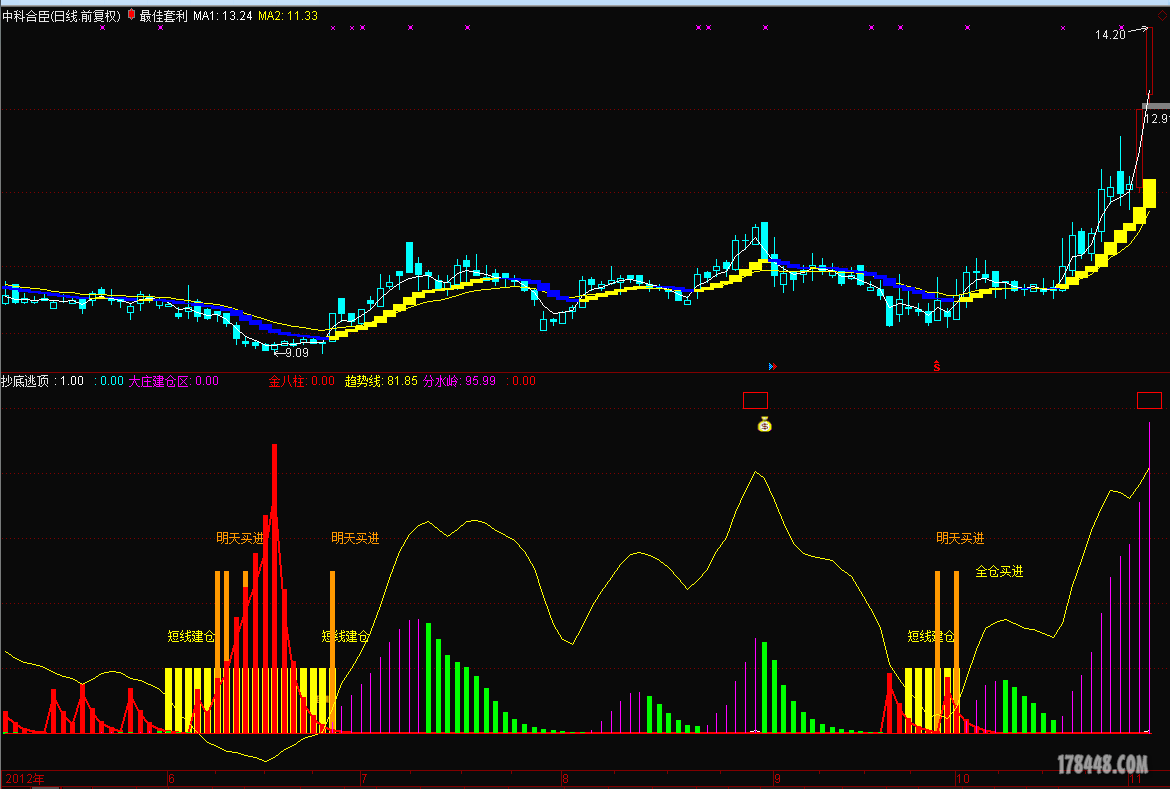
Task: Select the MA1: 13.24 moving average label
Action: [x=223, y=16]
